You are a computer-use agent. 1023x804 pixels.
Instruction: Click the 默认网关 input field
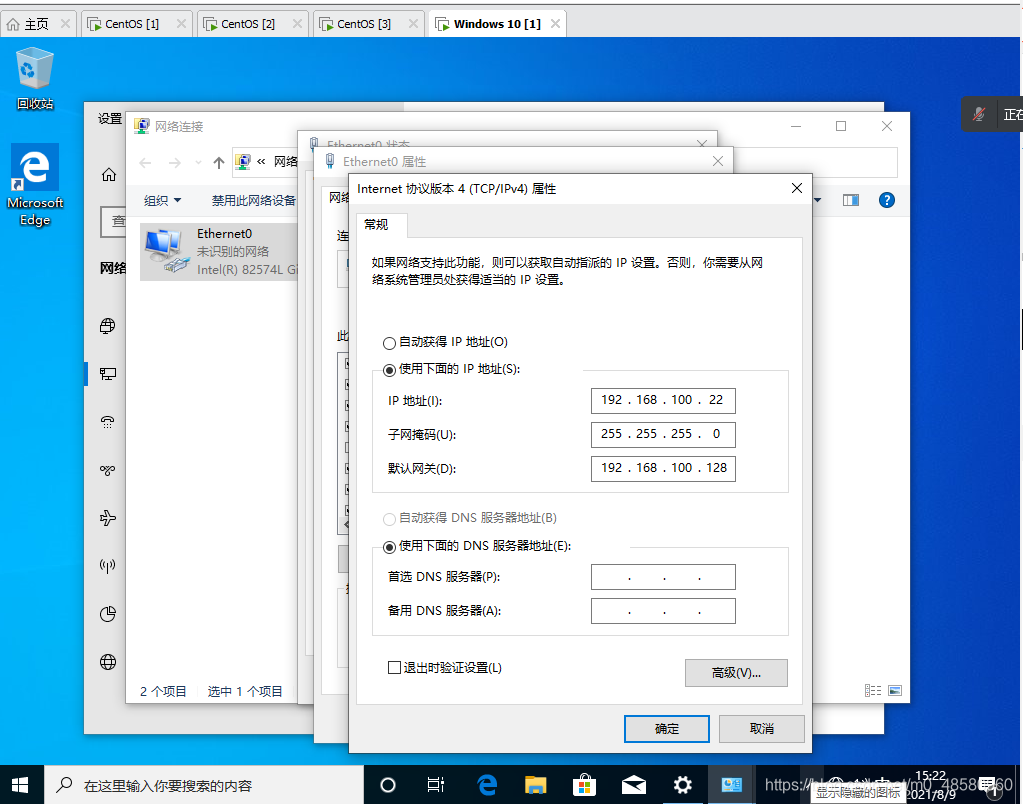[663, 468]
